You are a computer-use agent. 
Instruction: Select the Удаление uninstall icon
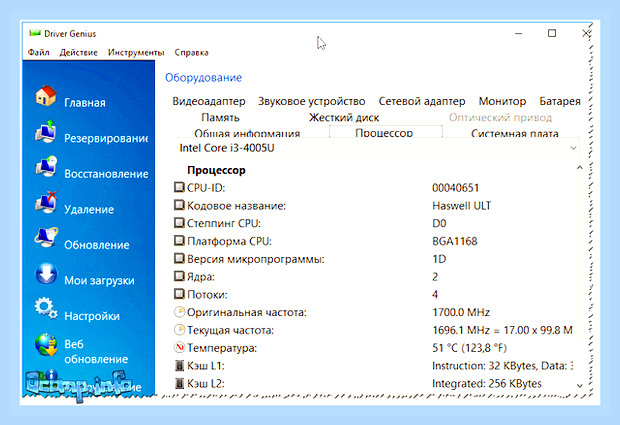(46, 203)
